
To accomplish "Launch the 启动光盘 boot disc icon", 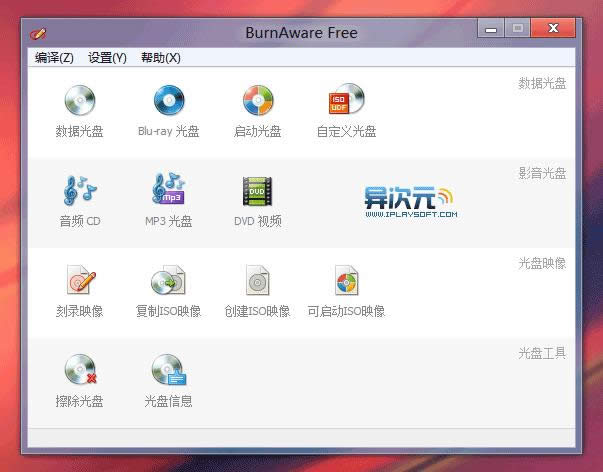I will [x=258, y=100].
